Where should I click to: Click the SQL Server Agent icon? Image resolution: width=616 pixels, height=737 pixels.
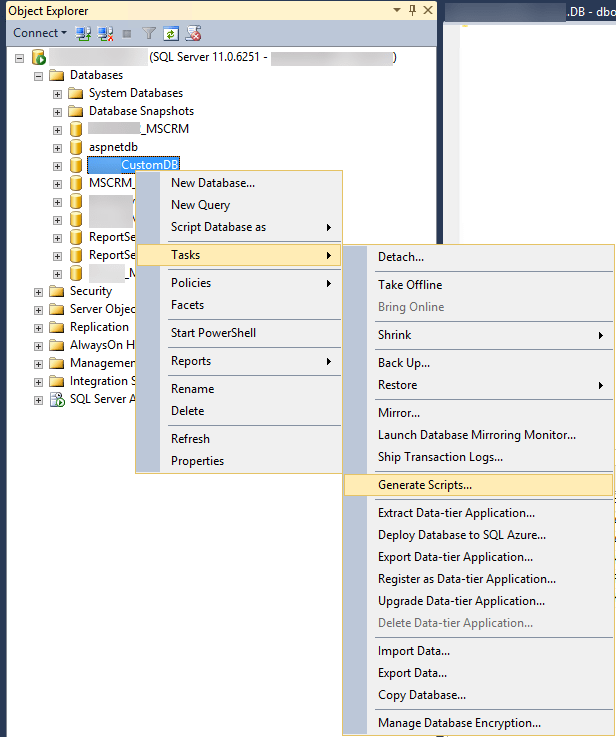57,400
